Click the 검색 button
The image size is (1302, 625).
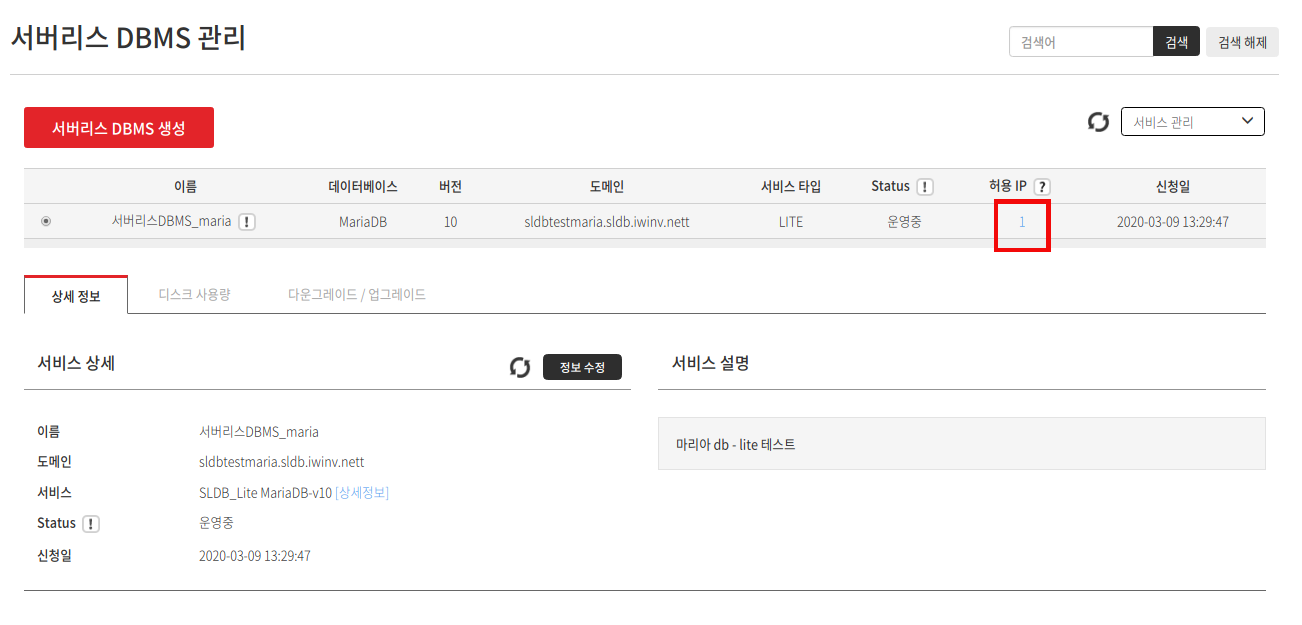coord(1177,42)
